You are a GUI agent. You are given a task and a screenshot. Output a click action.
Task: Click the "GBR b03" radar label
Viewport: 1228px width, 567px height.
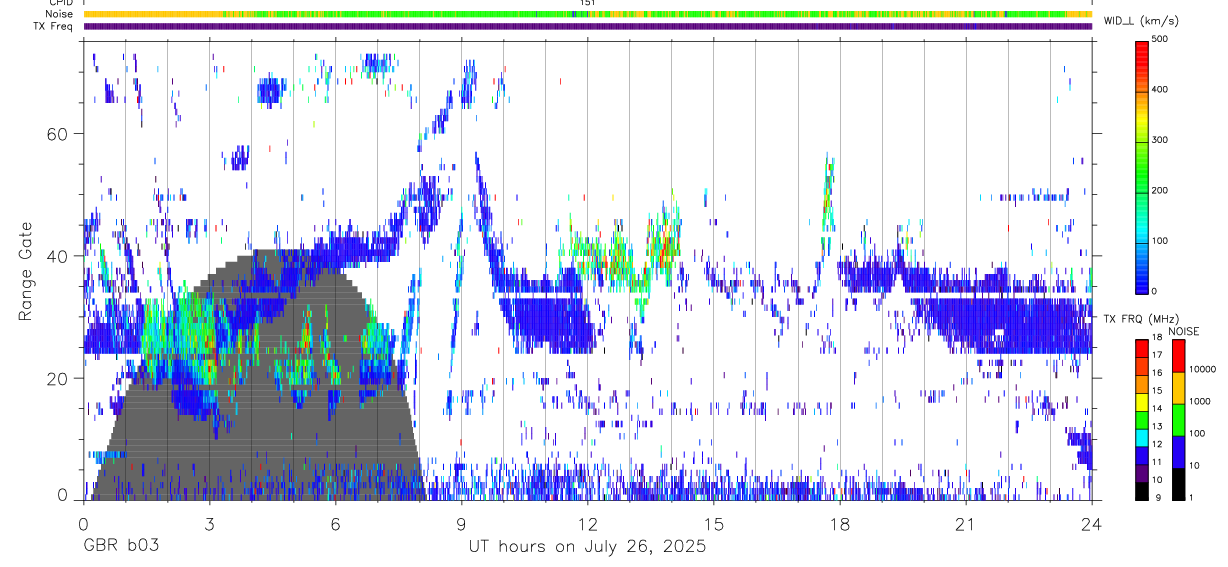point(120,547)
